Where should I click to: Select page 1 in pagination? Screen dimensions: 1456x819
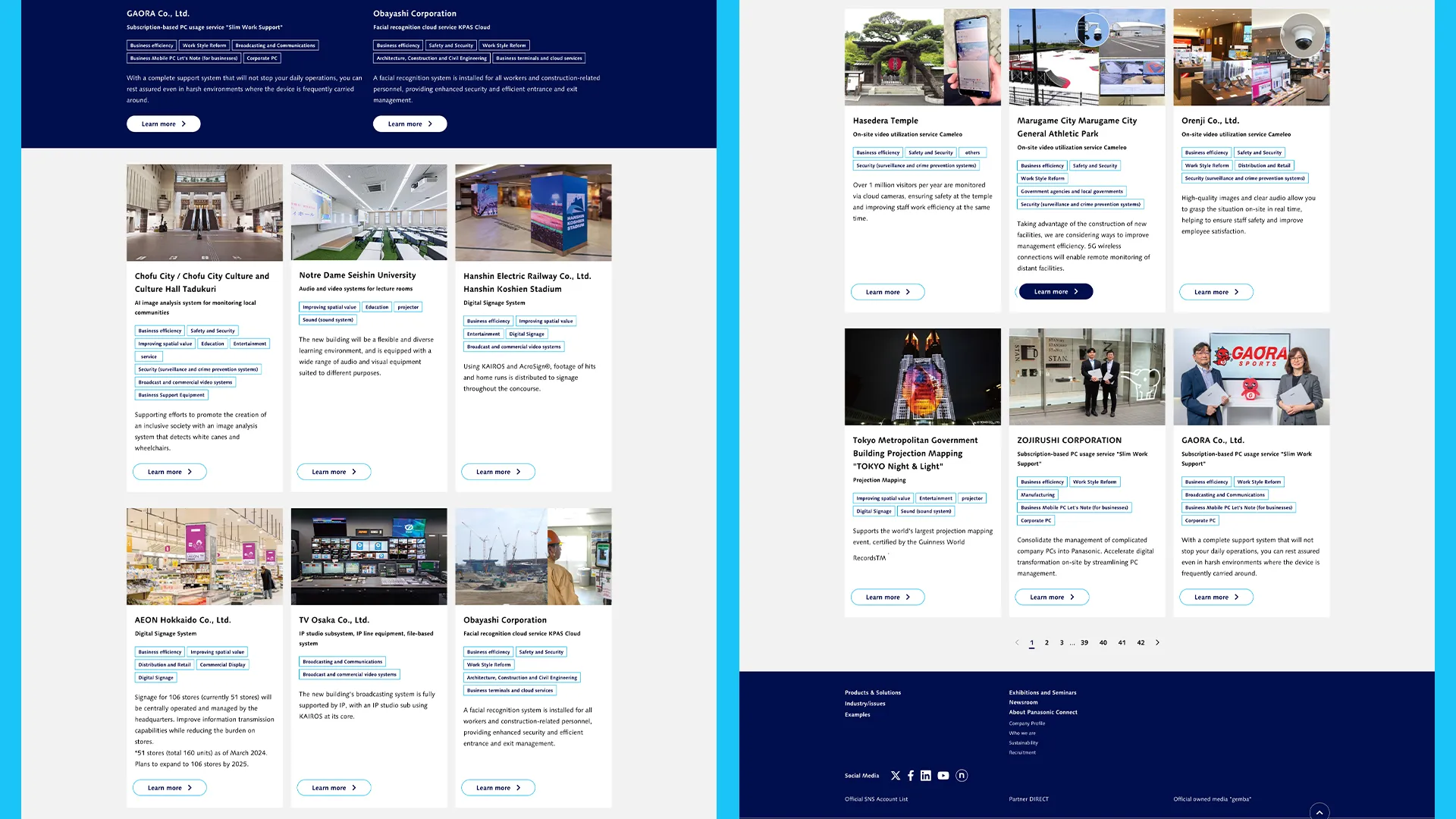point(1032,642)
